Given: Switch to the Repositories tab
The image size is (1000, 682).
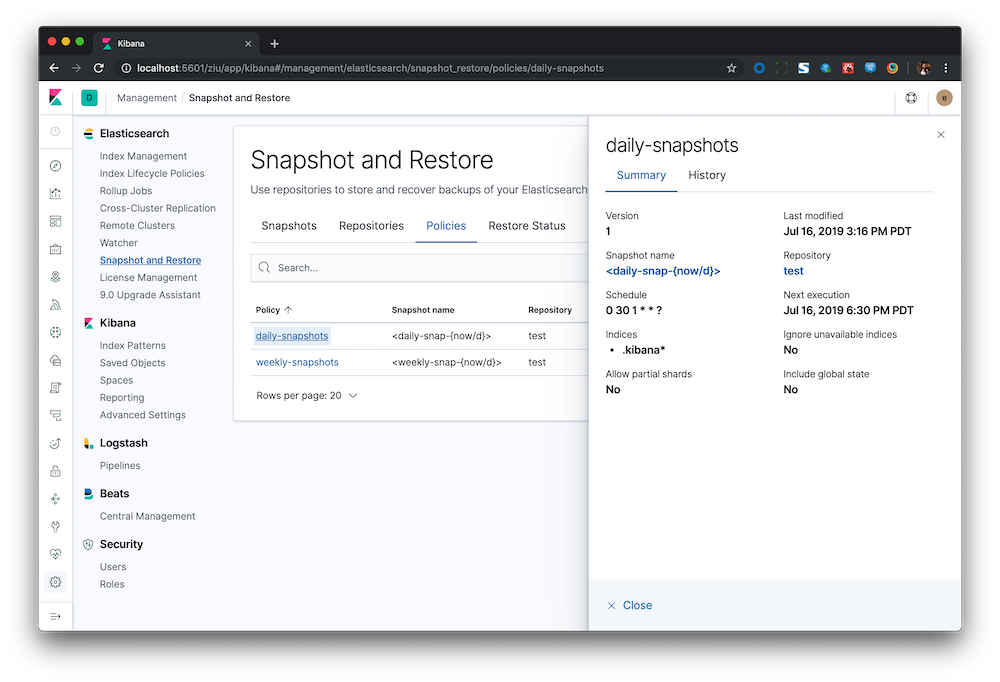Looking at the screenshot, I should 371,226.
